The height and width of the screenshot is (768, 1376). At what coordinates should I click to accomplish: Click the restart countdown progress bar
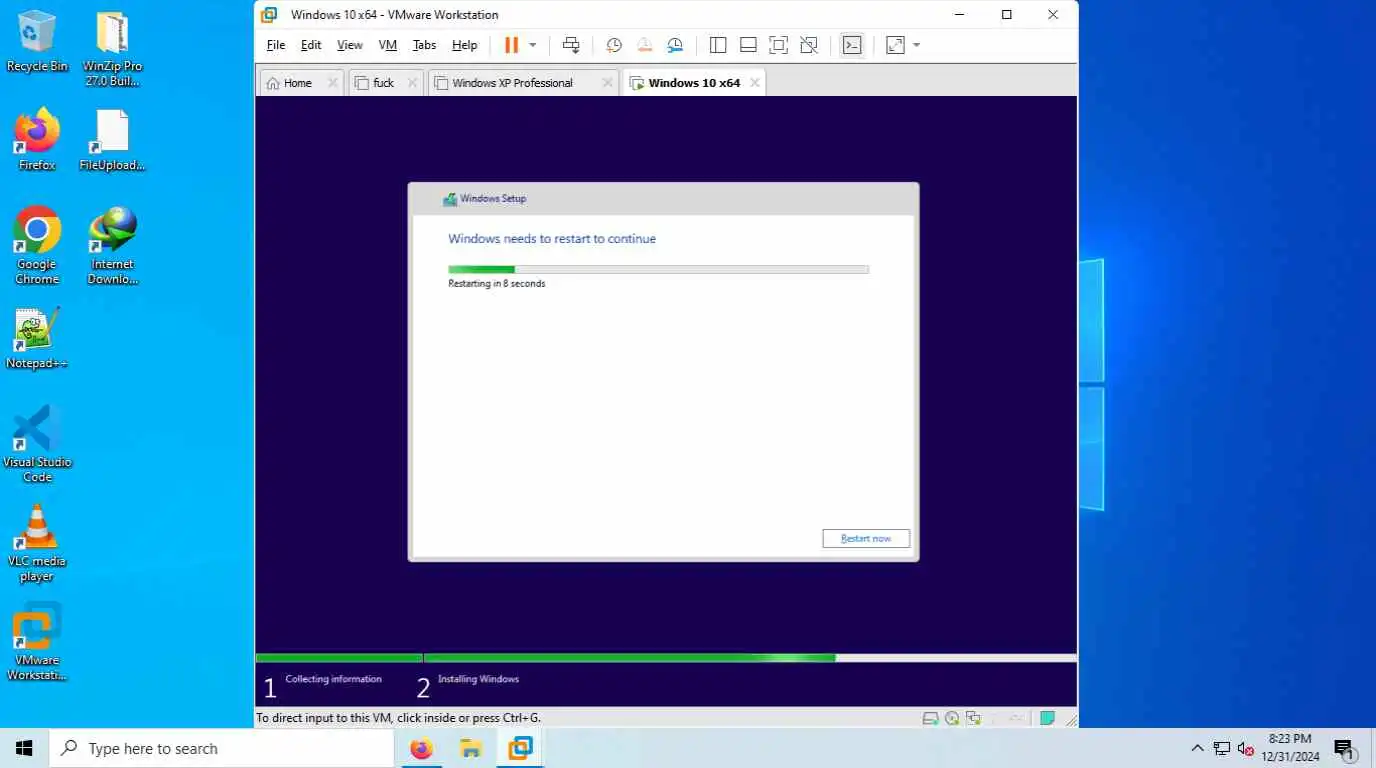point(658,269)
